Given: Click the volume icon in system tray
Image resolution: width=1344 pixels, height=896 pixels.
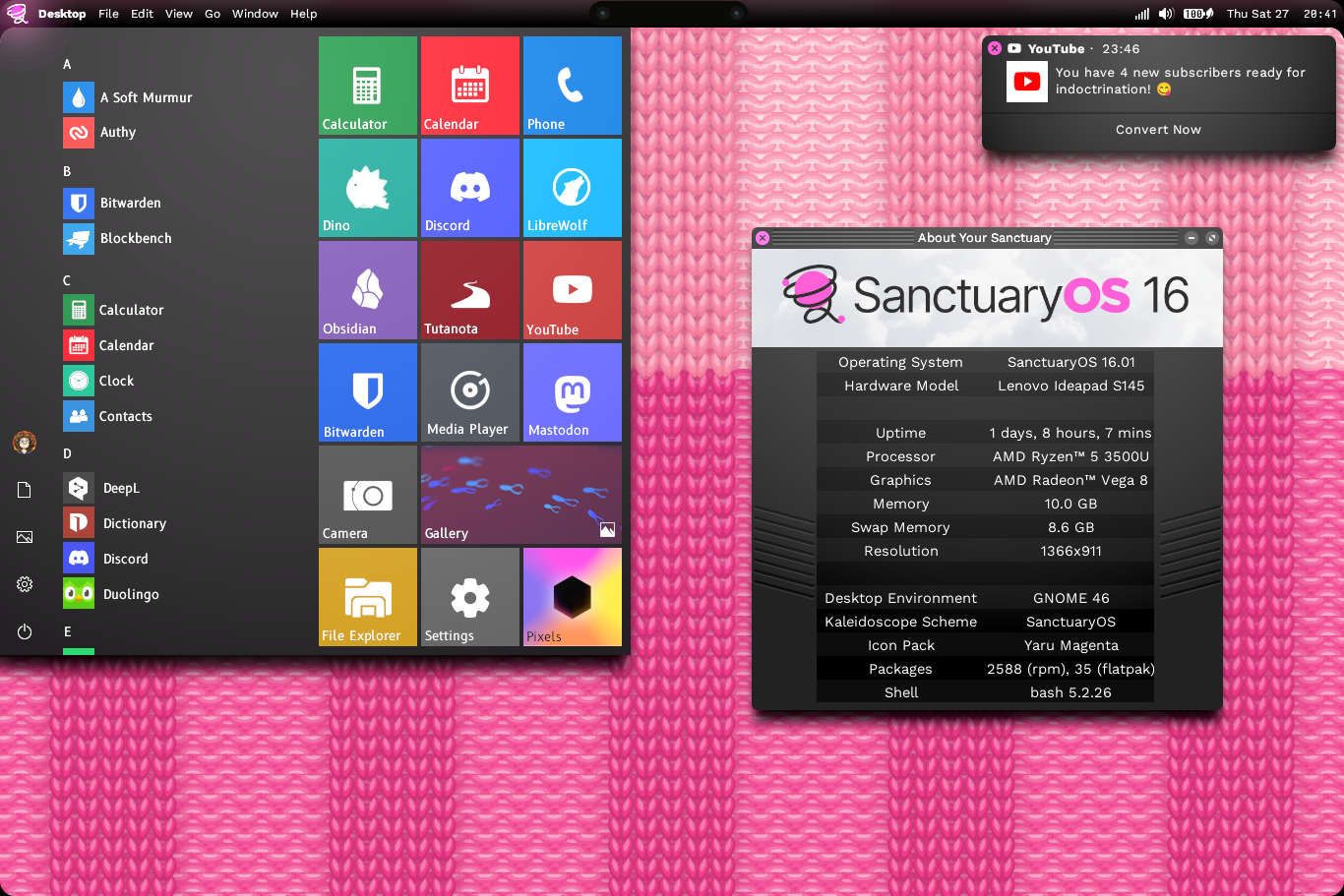Looking at the screenshot, I should click(x=1166, y=14).
